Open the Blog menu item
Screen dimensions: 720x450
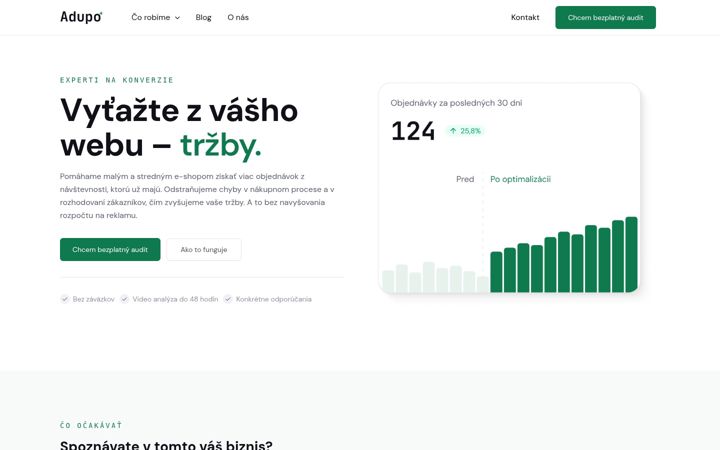click(203, 17)
